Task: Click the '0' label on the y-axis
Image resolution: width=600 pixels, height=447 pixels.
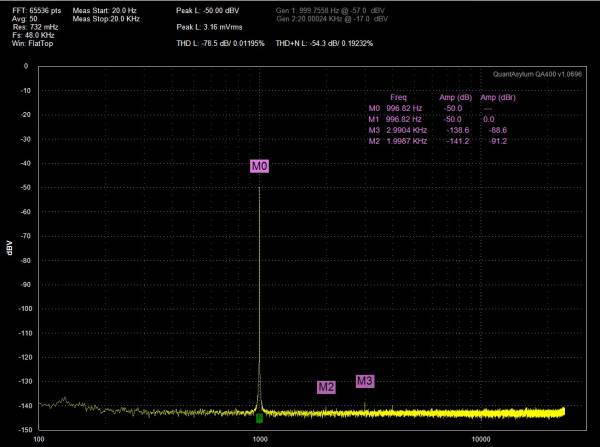Action: coord(26,66)
